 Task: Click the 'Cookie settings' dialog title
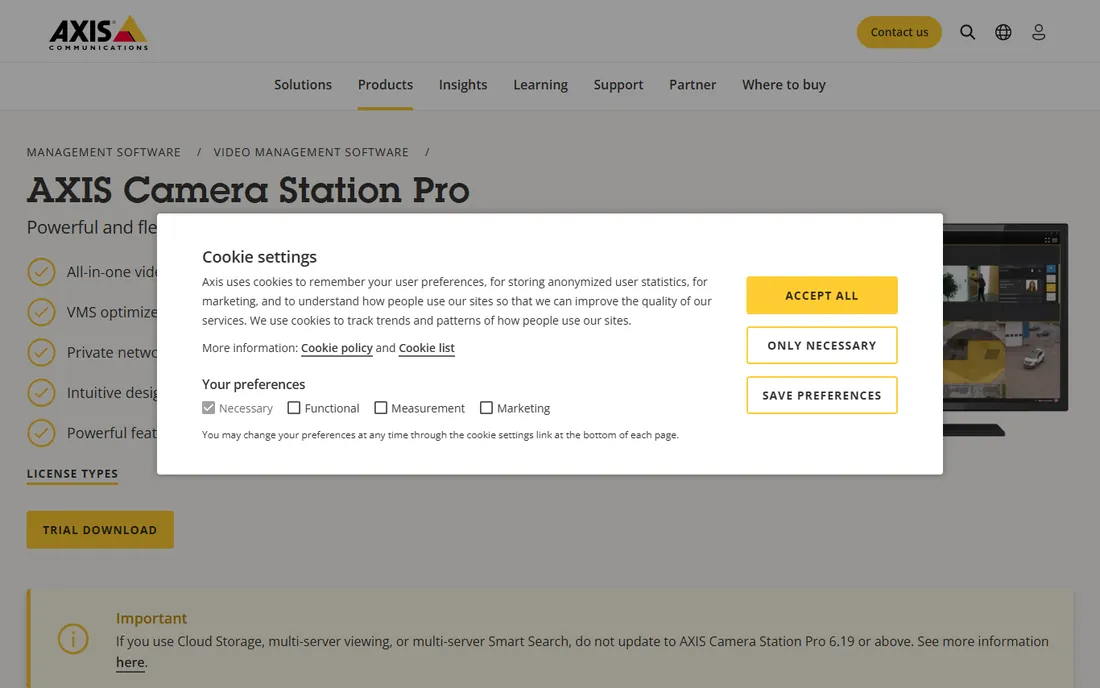tap(260, 257)
